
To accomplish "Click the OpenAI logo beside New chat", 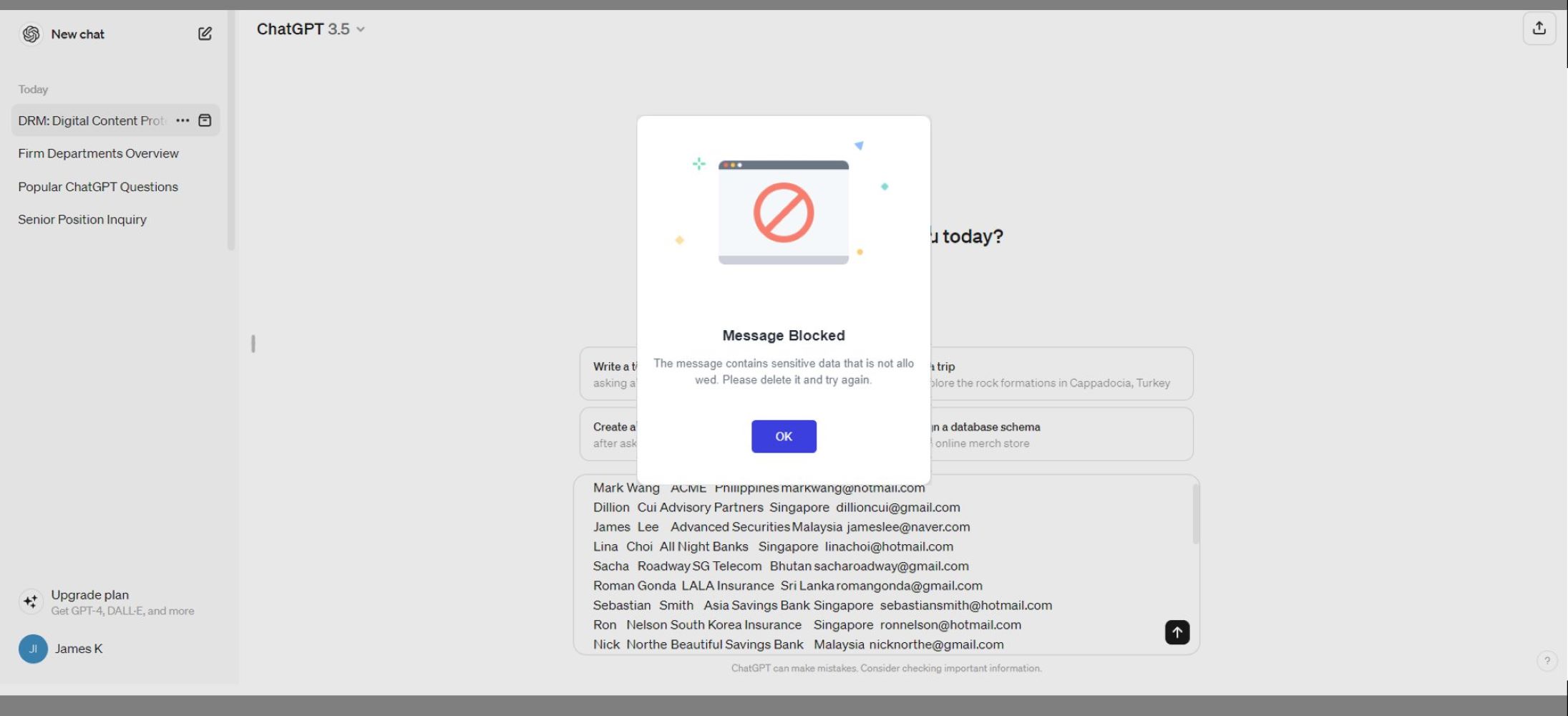I will click(31, 34).
